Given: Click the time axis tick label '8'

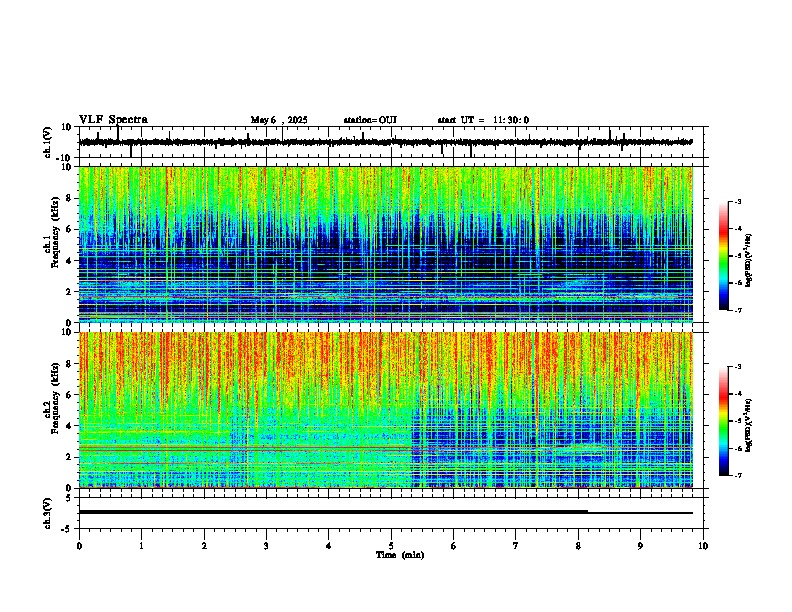Looking at the screenshot, I should click(578, 546).
